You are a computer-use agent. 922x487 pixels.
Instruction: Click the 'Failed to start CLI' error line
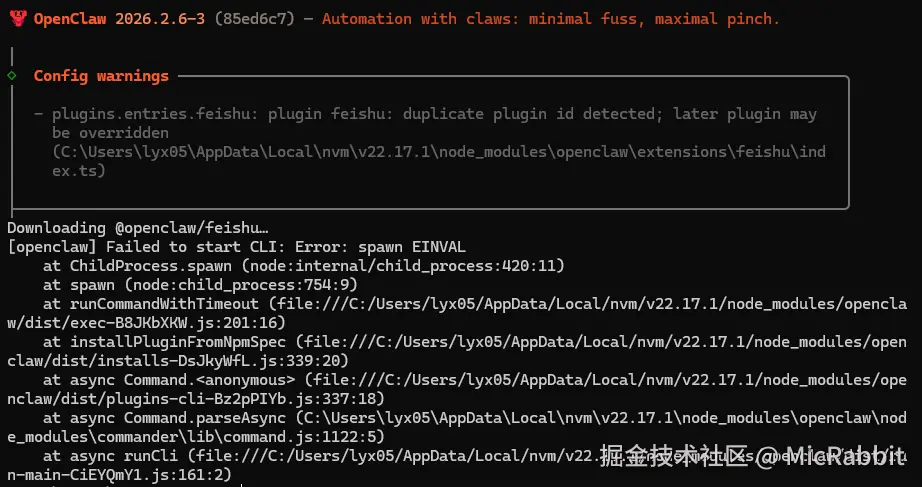click(x=236, y=247)
